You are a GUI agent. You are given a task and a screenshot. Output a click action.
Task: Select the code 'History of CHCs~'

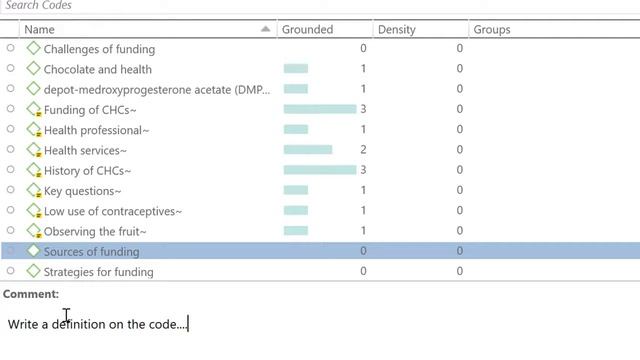[x=87, y=171]
